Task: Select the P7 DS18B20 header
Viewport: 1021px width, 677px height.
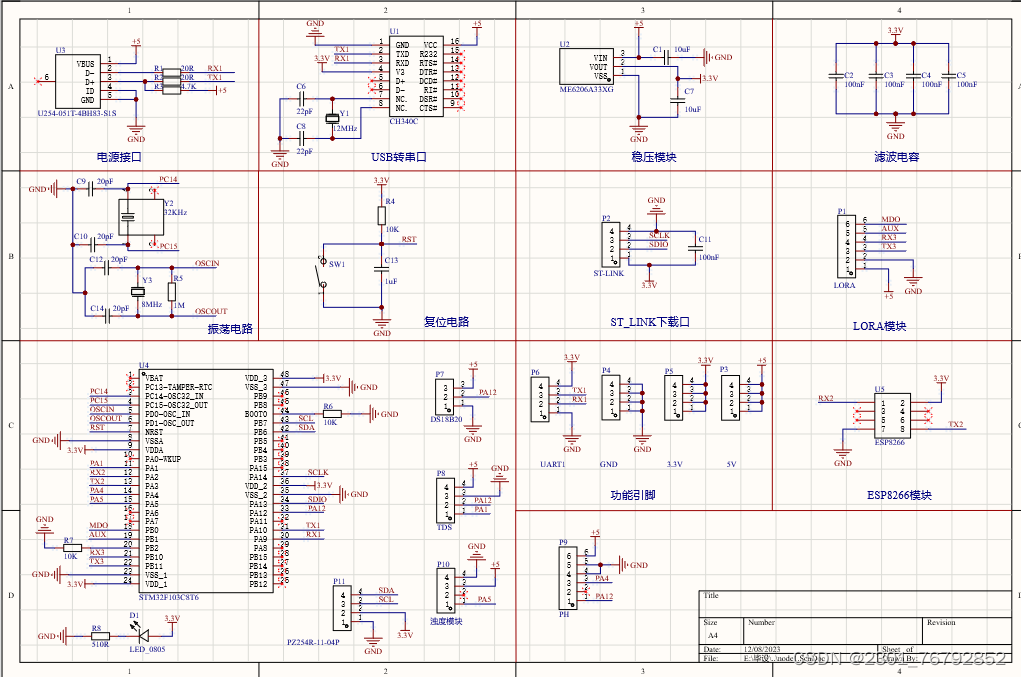Action: click(x=444, y=396)
